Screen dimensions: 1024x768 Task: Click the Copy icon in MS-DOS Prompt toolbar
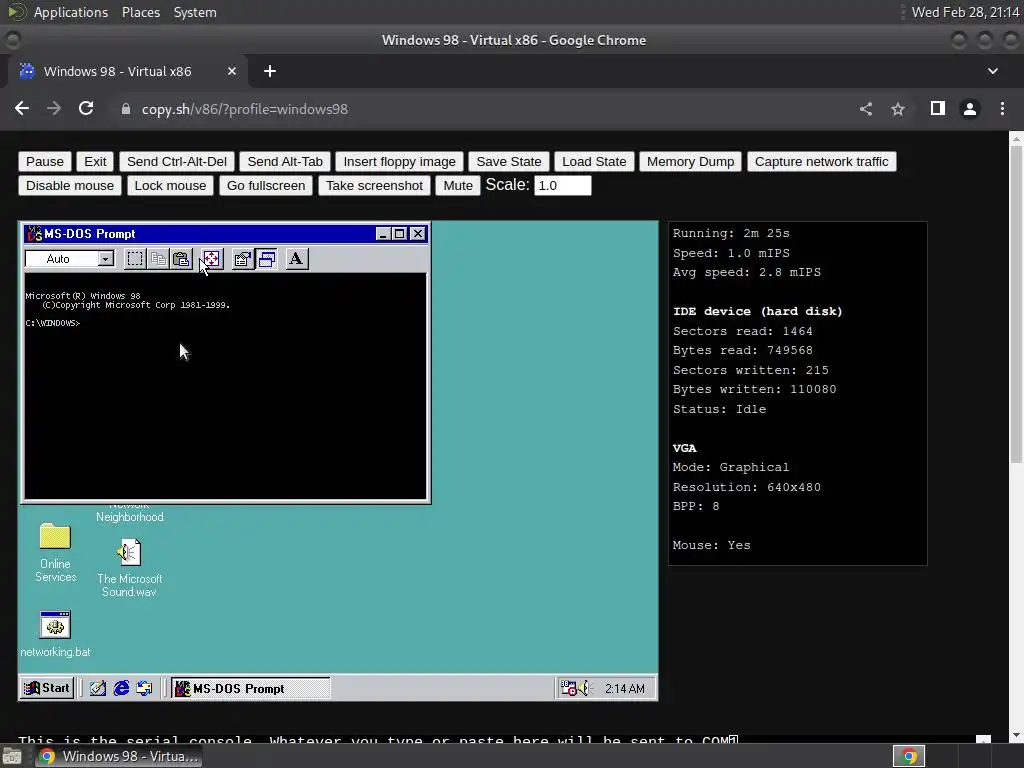(x=158, y=259)
